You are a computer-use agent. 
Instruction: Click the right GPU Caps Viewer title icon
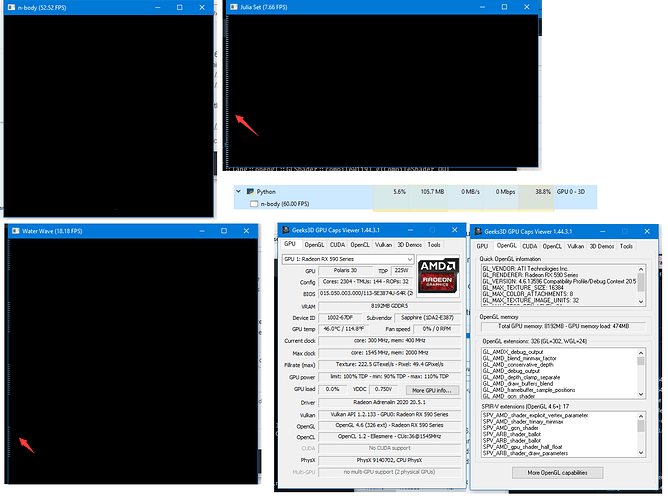coord(478,231)
